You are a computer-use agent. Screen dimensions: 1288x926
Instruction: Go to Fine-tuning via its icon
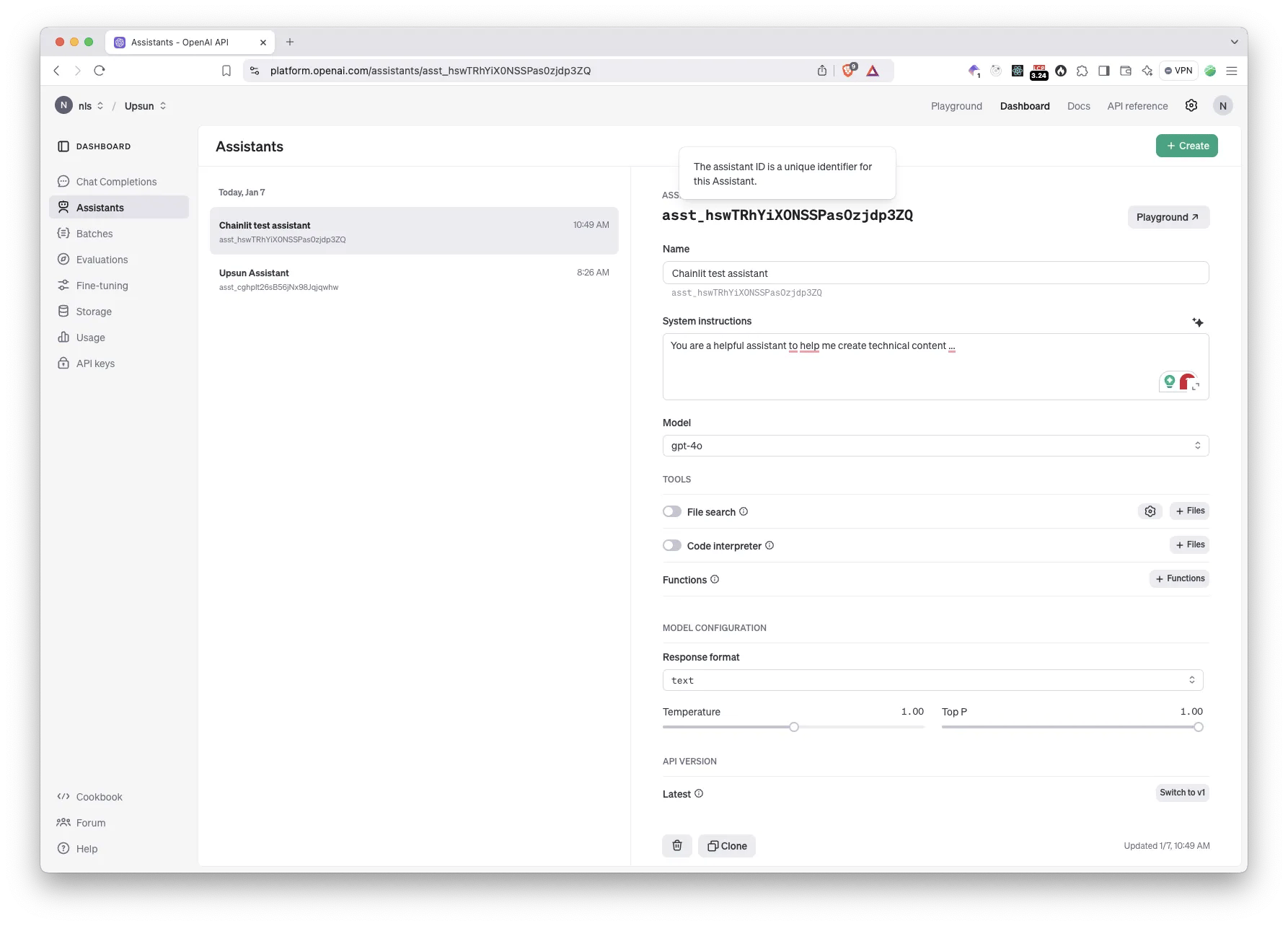[63, 286]
